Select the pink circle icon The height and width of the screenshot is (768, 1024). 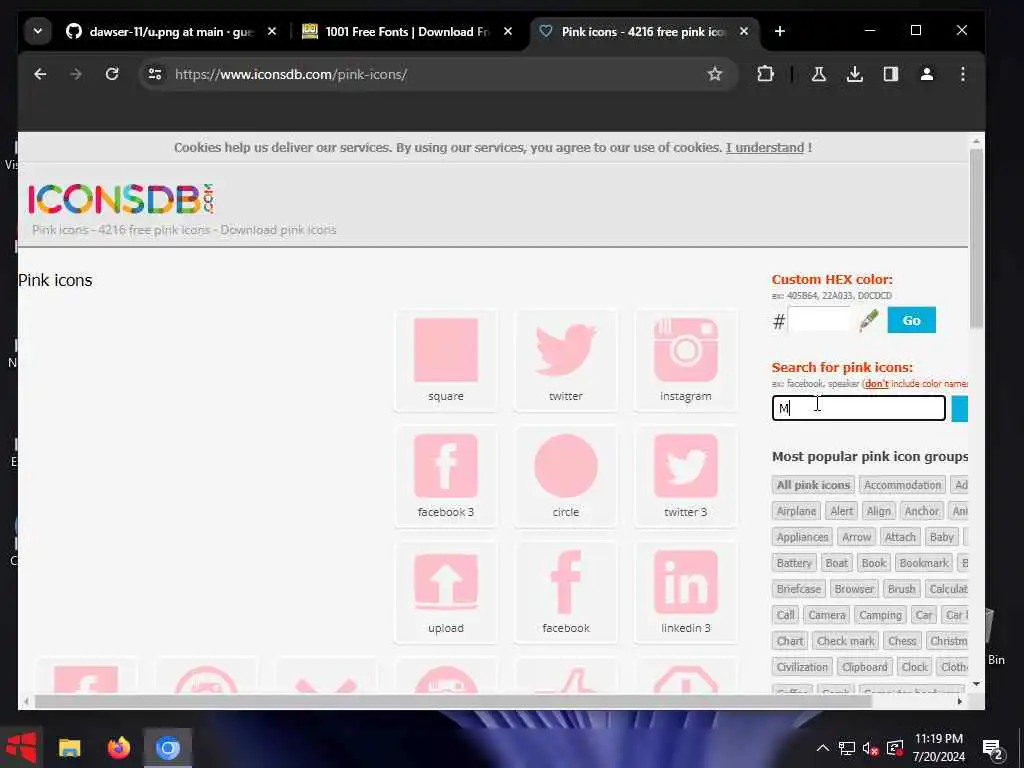coord(566,466)
